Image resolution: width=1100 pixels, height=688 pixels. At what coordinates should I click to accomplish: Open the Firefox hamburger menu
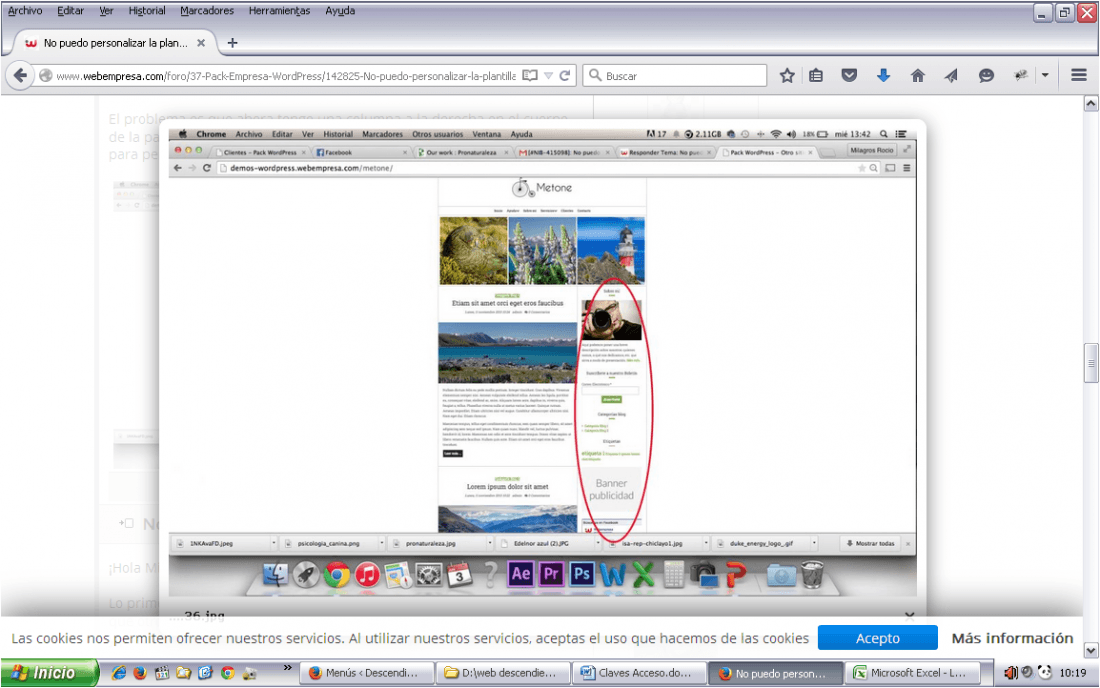[1079, 76]
